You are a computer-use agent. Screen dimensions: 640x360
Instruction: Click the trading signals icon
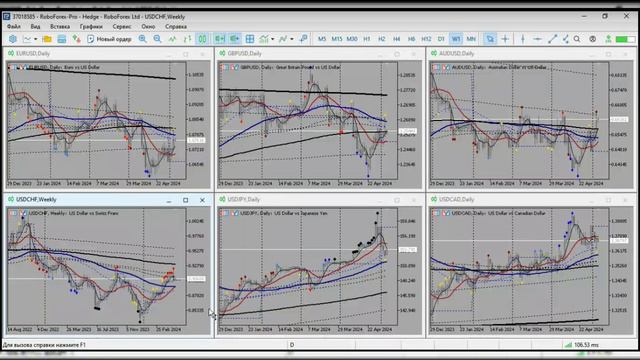[76, 39]
